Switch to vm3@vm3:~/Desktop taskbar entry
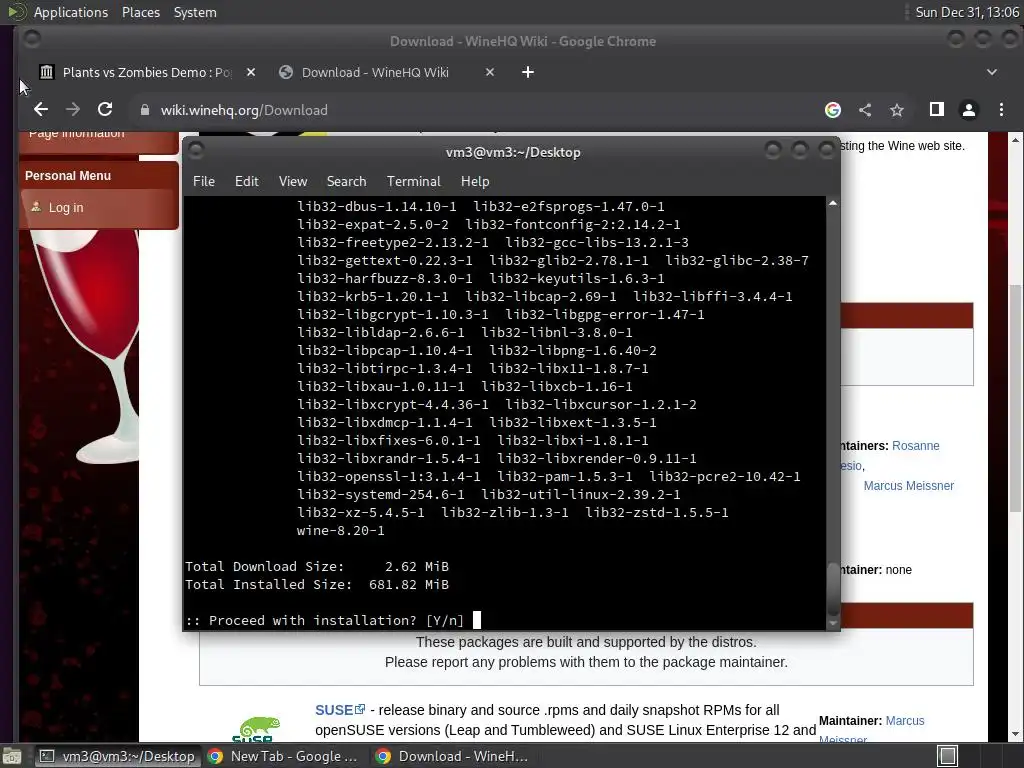The height and width of the screenshot is (768, 1024). 117,756
